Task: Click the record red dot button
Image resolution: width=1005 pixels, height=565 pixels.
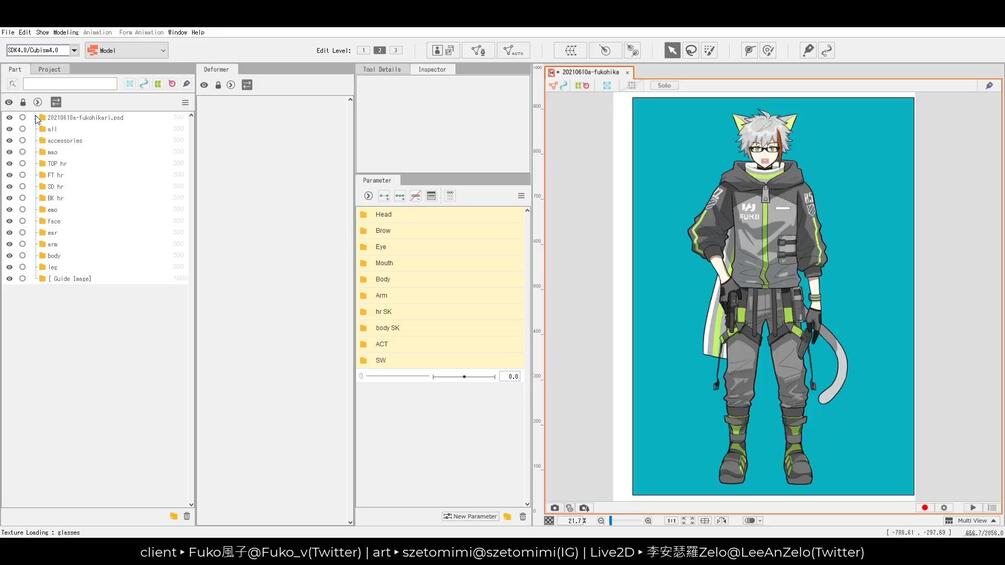Action: (924, 507)
